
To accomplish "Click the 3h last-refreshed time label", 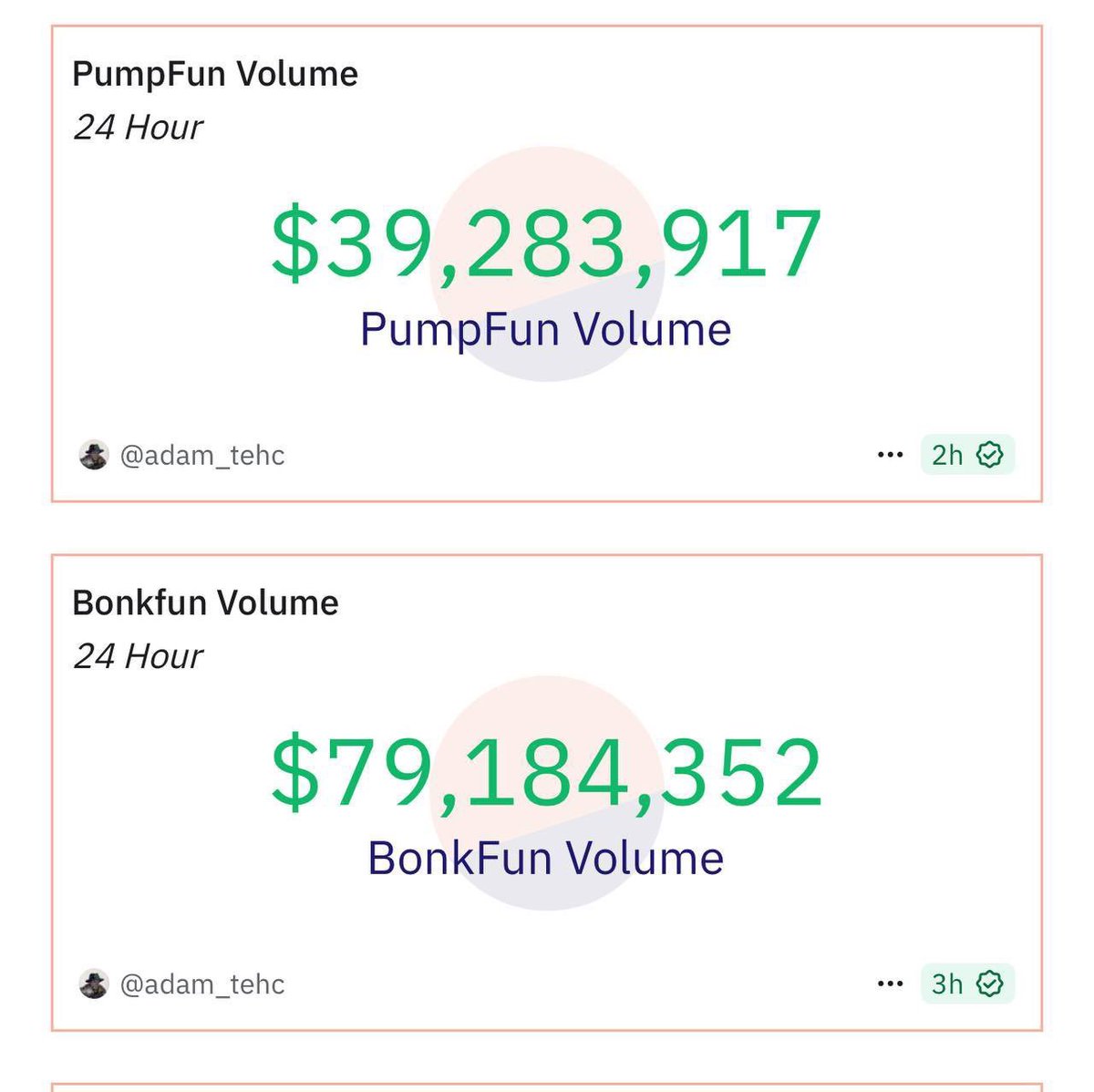I will click(x=947, y=984).
